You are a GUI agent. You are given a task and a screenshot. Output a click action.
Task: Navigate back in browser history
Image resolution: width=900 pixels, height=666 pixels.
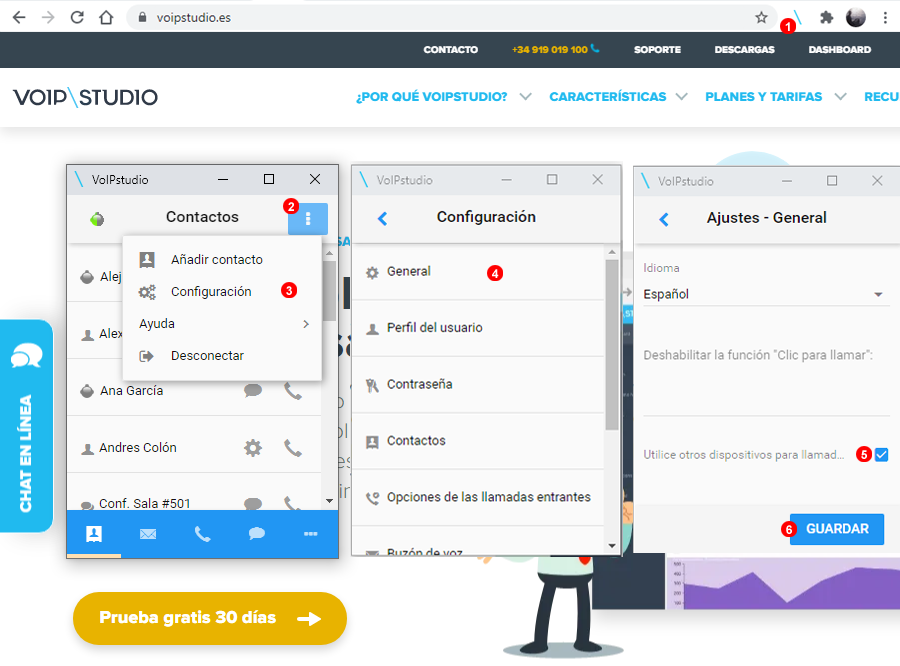(19, 18)
